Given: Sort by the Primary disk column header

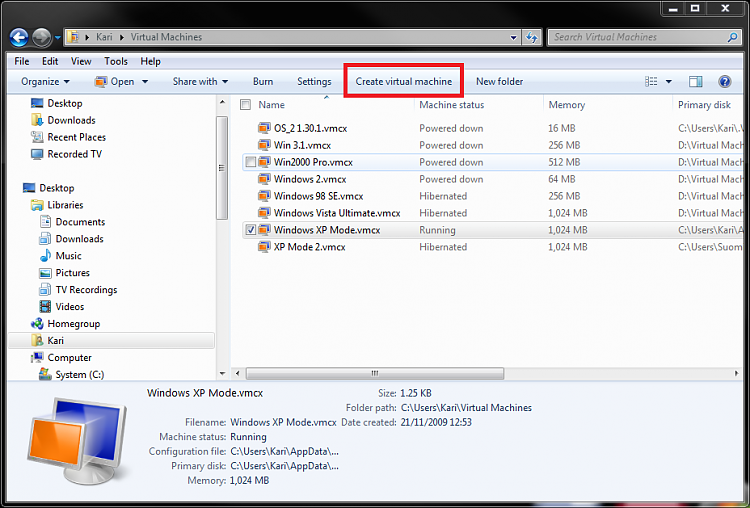Looking at the screenshot, I should click(704, 105).
